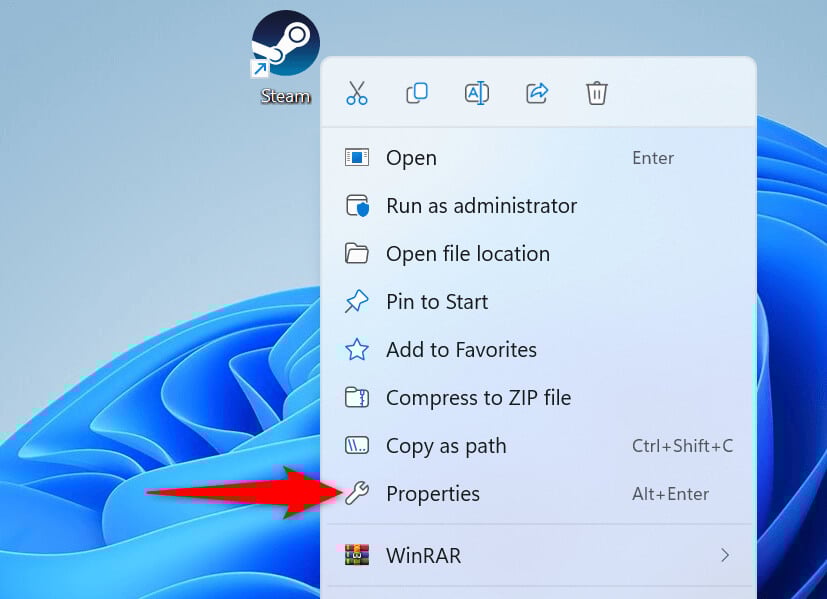The height and width of the screenshot is (599, 827).
Task: Select Run as administrator
Action: 538,206
